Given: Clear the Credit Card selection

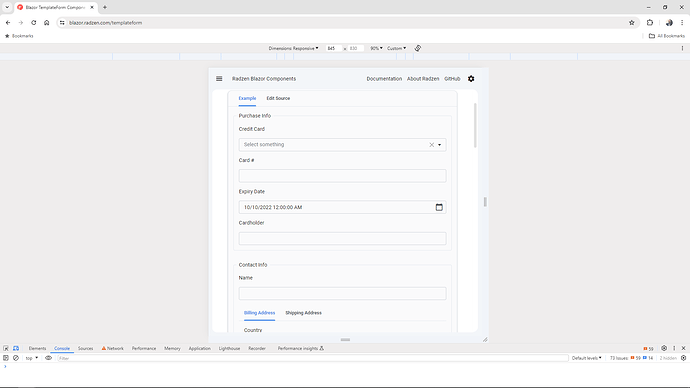Looking at the screenshot, I should coord(432,145).
